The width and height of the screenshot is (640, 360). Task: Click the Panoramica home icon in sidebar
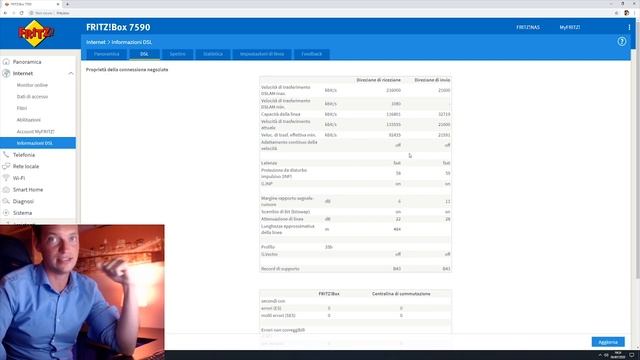[6, 62]
